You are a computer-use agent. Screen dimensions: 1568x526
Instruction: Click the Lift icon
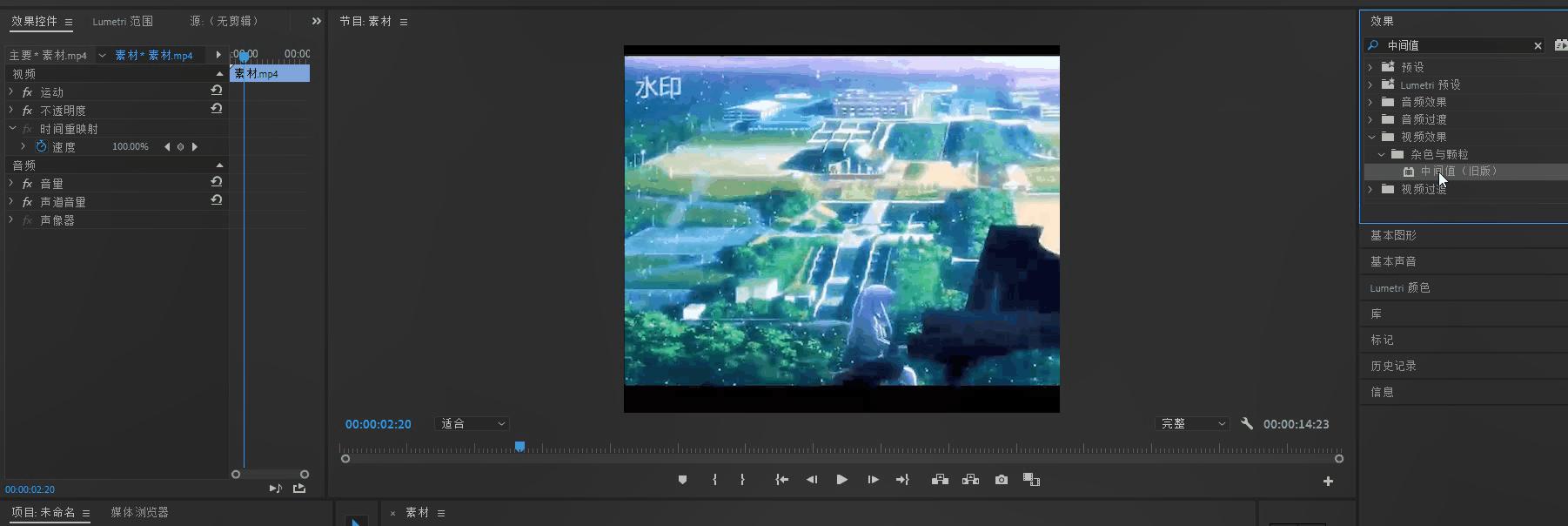click(x=940, y=480)
